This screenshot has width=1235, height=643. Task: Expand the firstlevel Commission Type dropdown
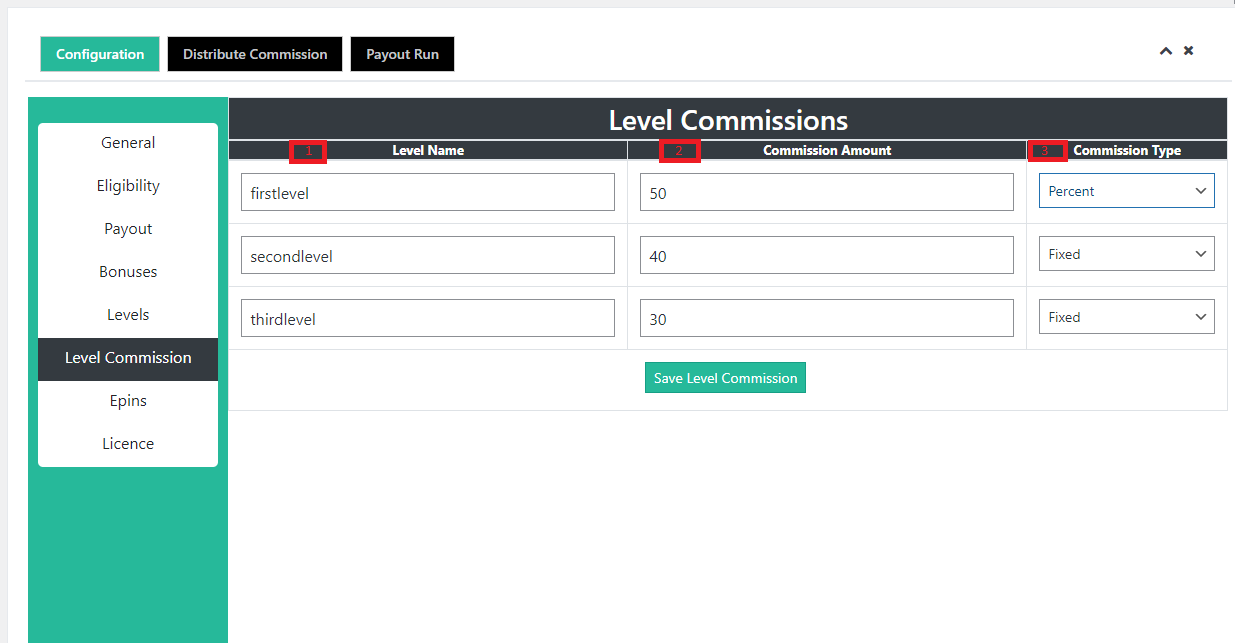(x=1126, y=191)
